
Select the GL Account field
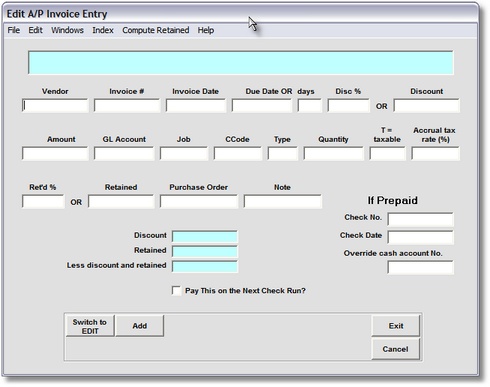tap(124, 154)
